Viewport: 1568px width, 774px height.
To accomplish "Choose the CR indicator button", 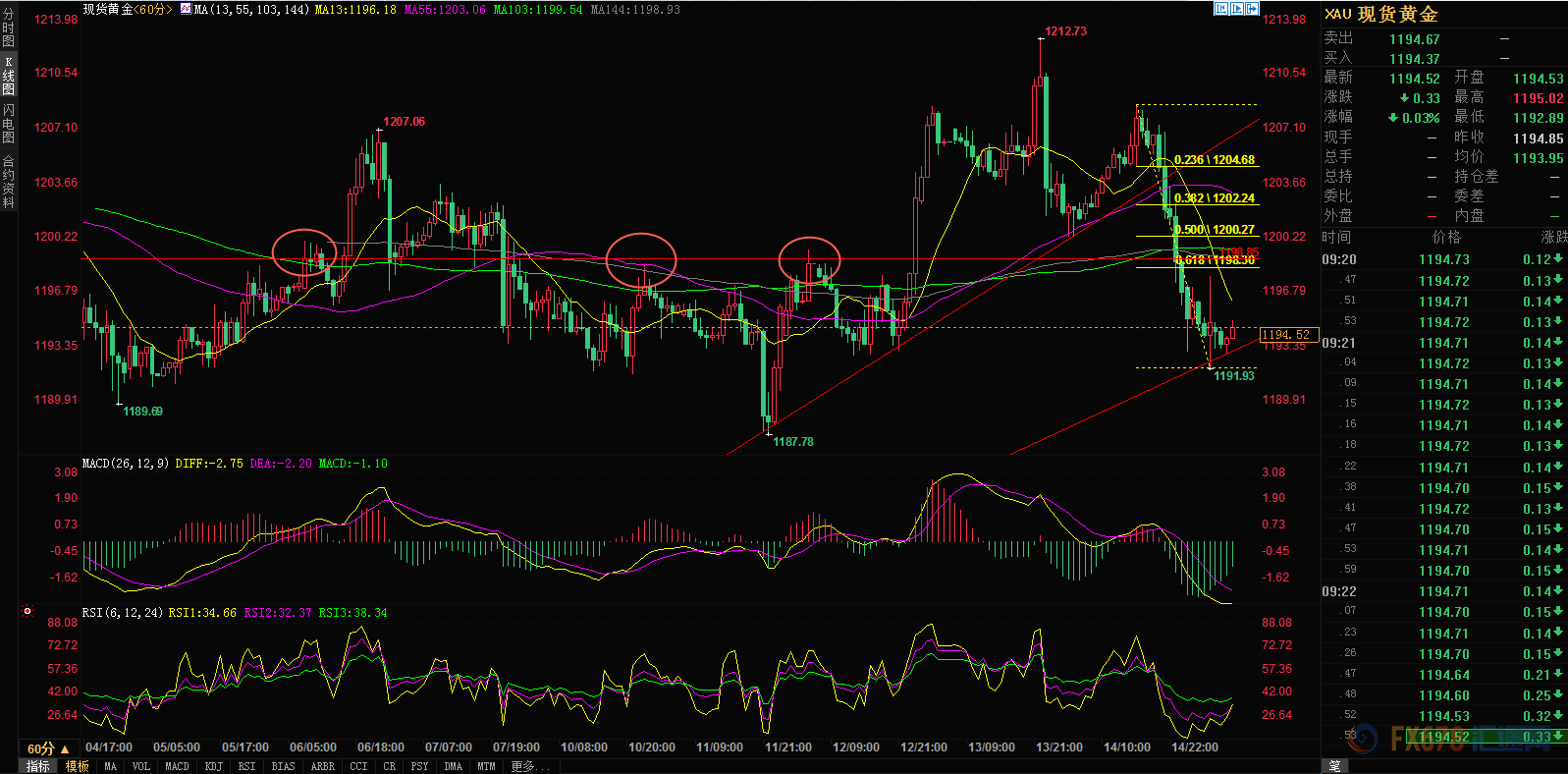I will coord(390,766).
